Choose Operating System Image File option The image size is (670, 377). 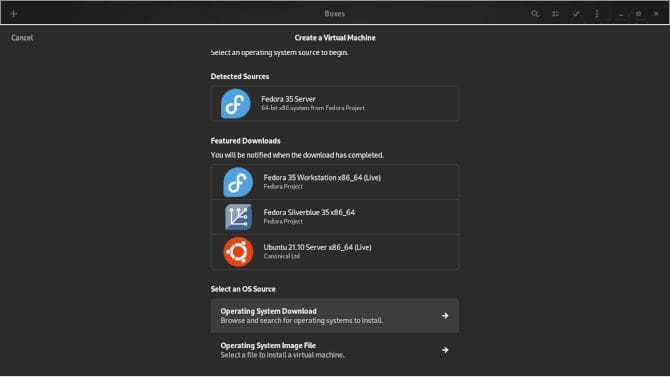point(335,350)
